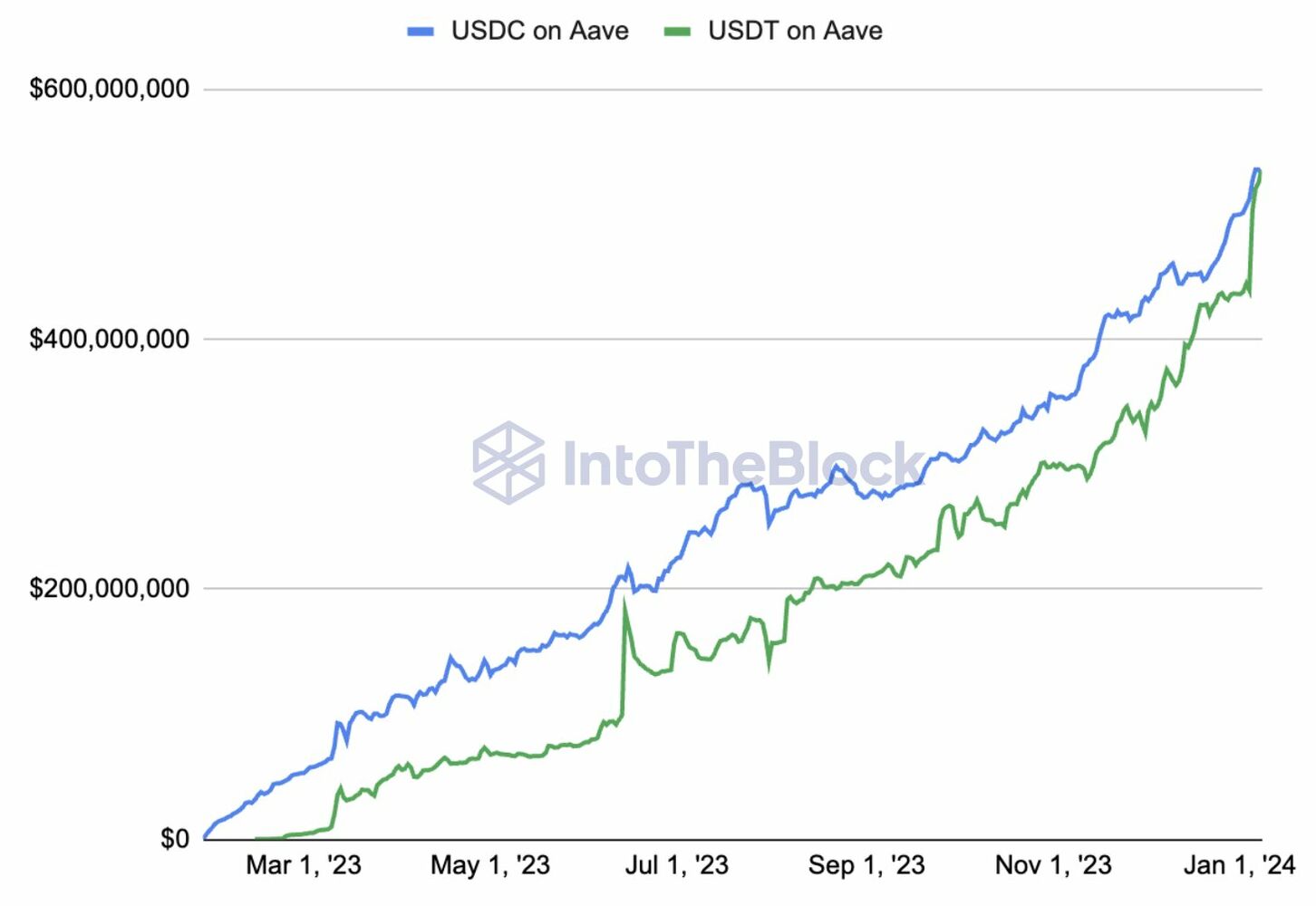The height and width of the screenshot is (906, 1316).
Task: Click the IntoTheBlock watermark text
Action: tap(743, 464)
